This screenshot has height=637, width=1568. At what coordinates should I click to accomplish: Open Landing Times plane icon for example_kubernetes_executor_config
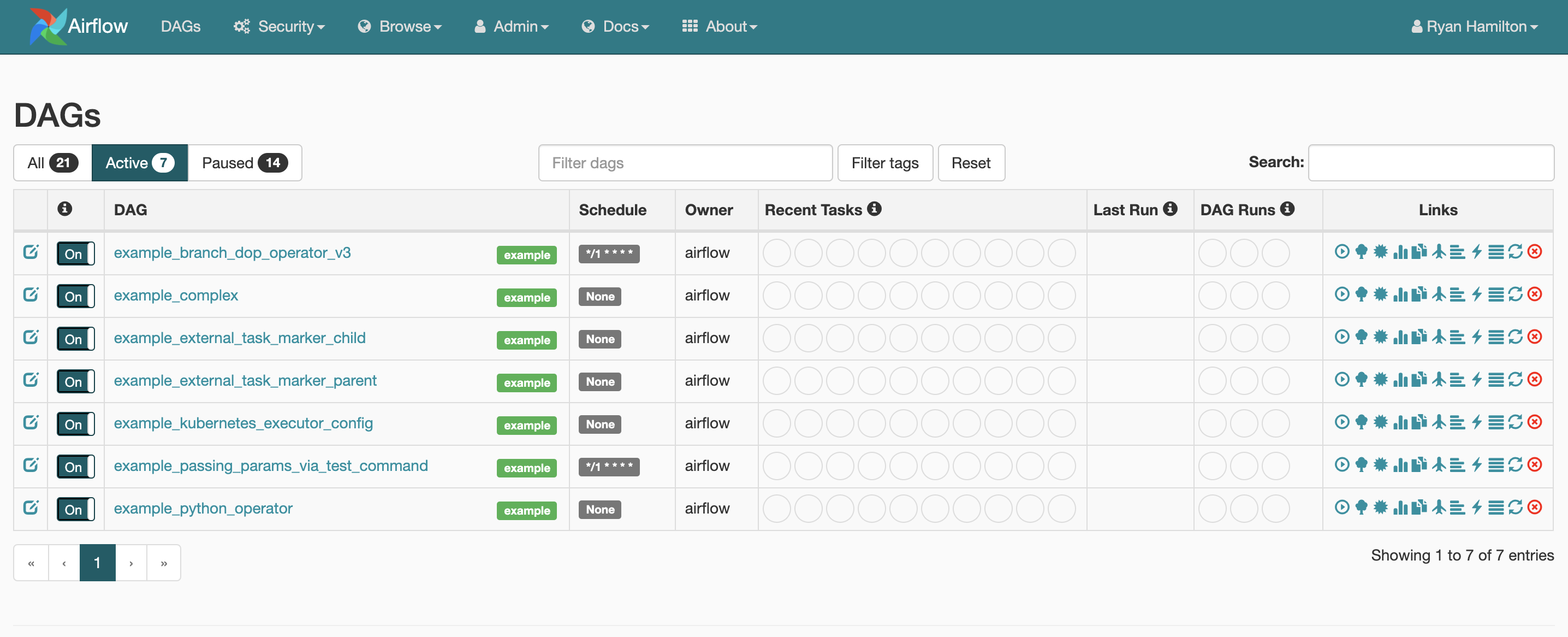[1439, 422]
